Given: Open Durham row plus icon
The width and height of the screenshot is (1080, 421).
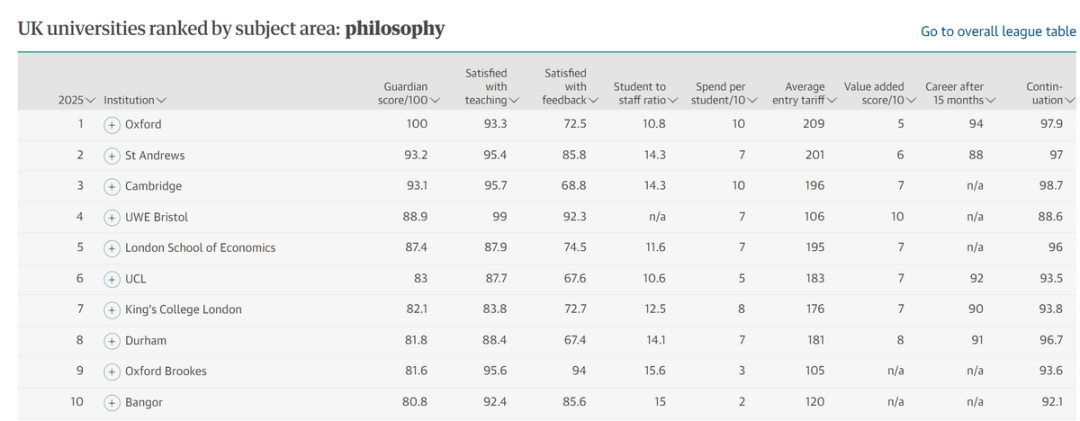Looking at the screenshot, I should tap(112, 341).
